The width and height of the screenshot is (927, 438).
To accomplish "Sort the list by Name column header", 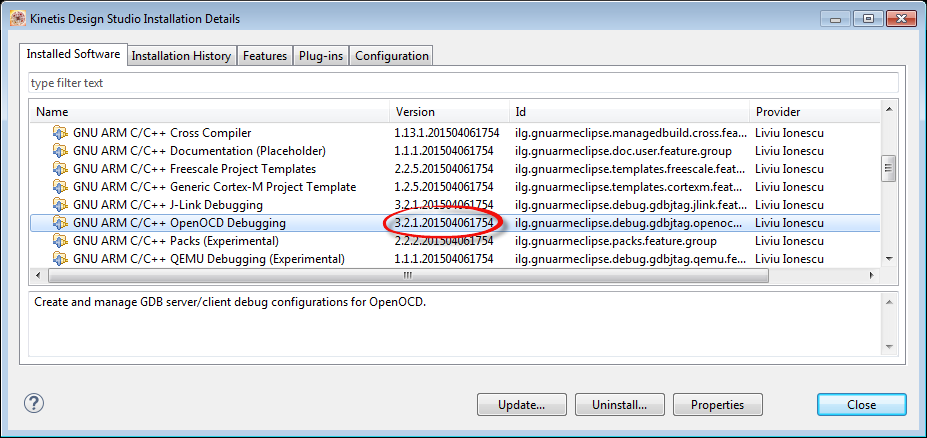I will pos(210,112).
